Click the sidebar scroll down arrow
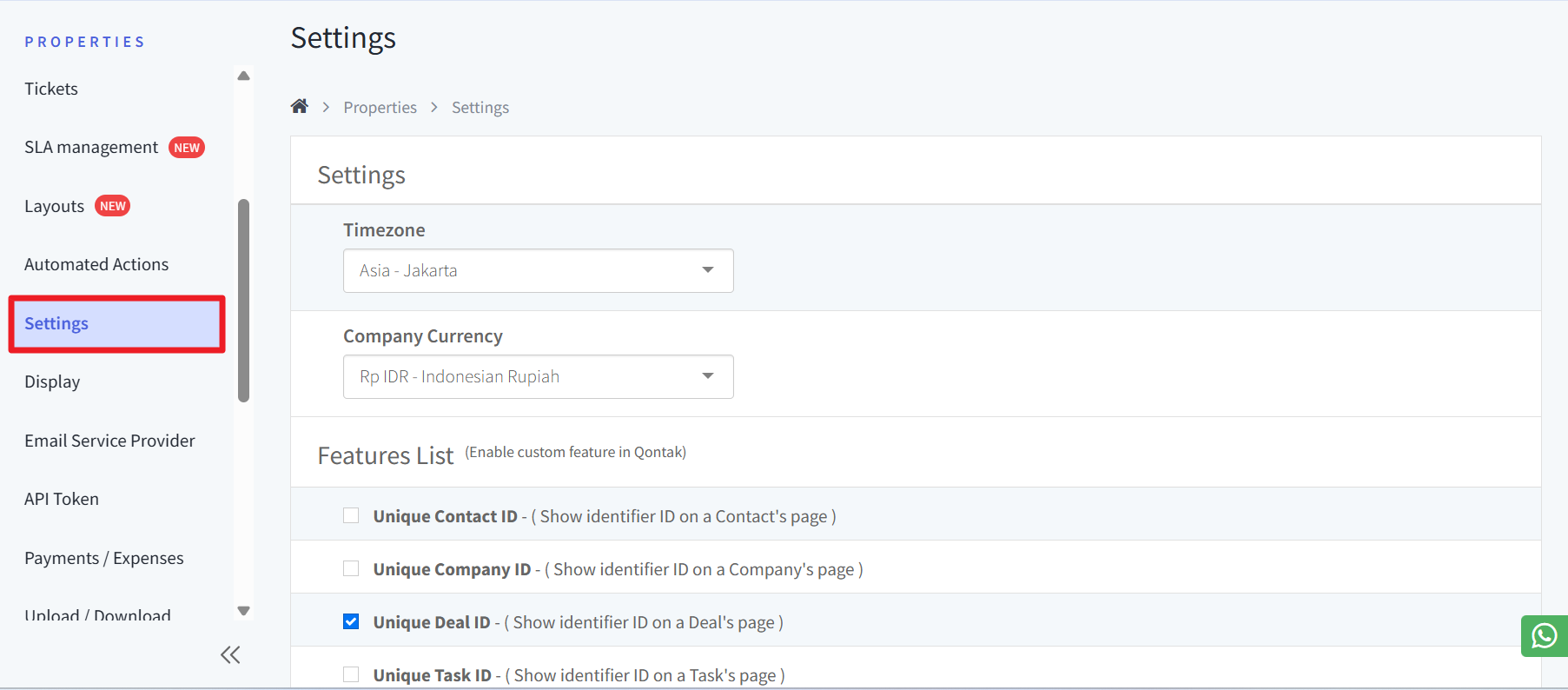This screenshot has width=1568, height=690. (x=244, y=611)
